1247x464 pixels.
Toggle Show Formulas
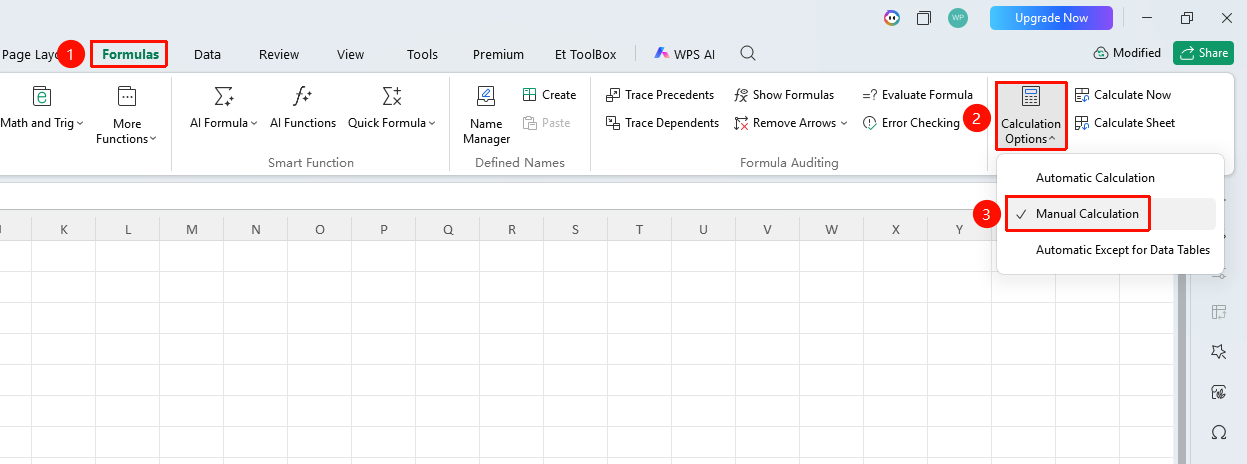(784, 95)
